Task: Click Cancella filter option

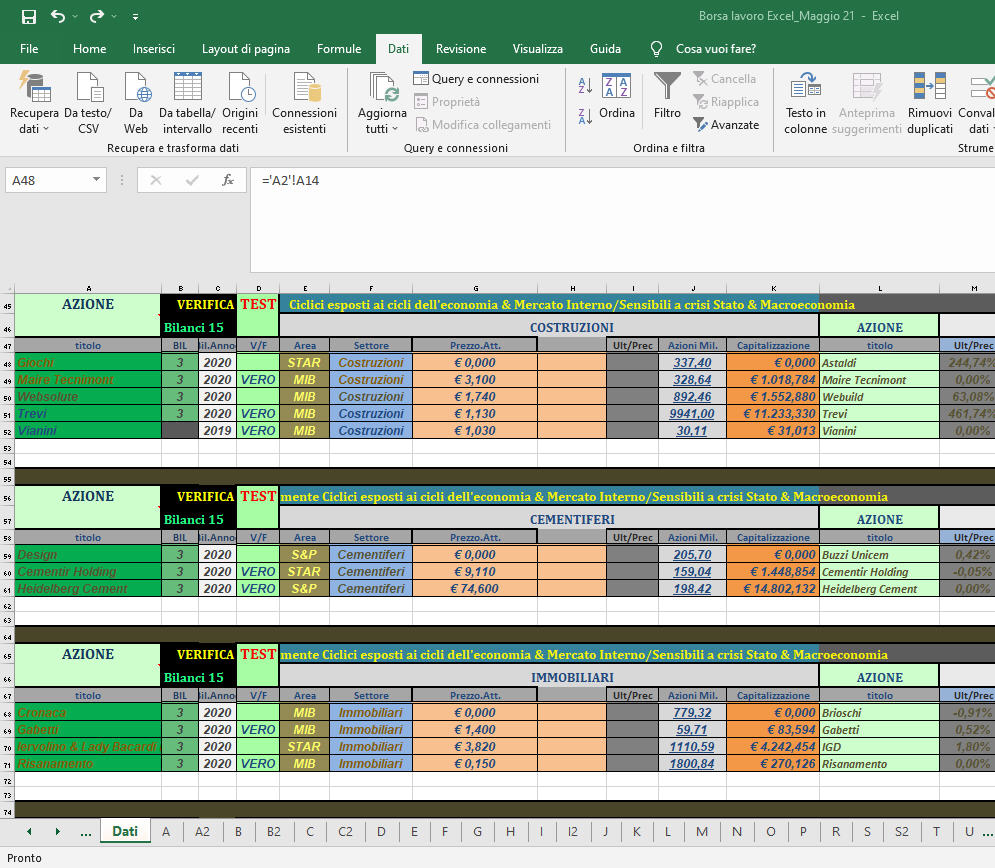Action: [725, 79]
